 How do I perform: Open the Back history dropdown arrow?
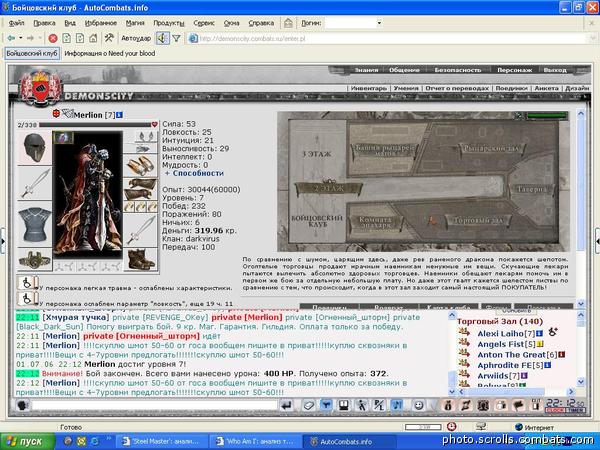coord(21,38)
